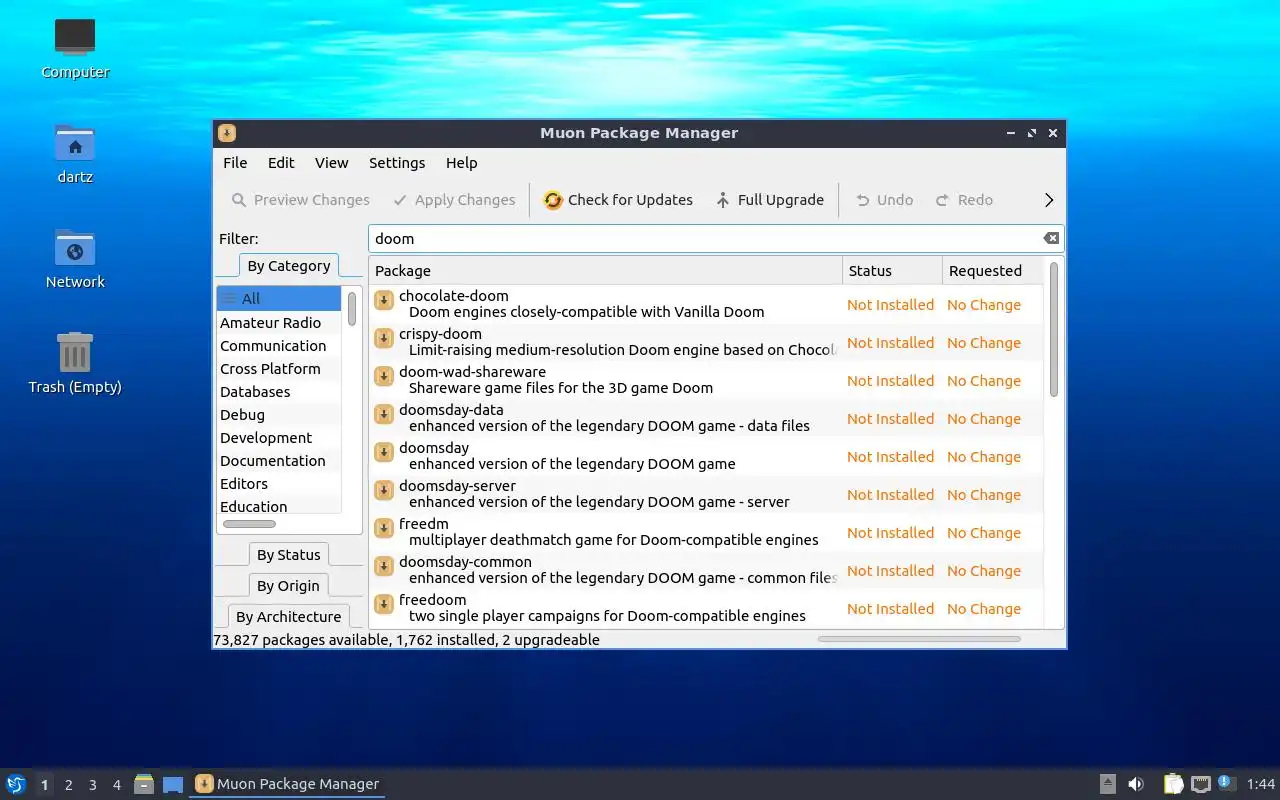
Task: Click Check for Updates in the toolbar
Action: (618, 200)
